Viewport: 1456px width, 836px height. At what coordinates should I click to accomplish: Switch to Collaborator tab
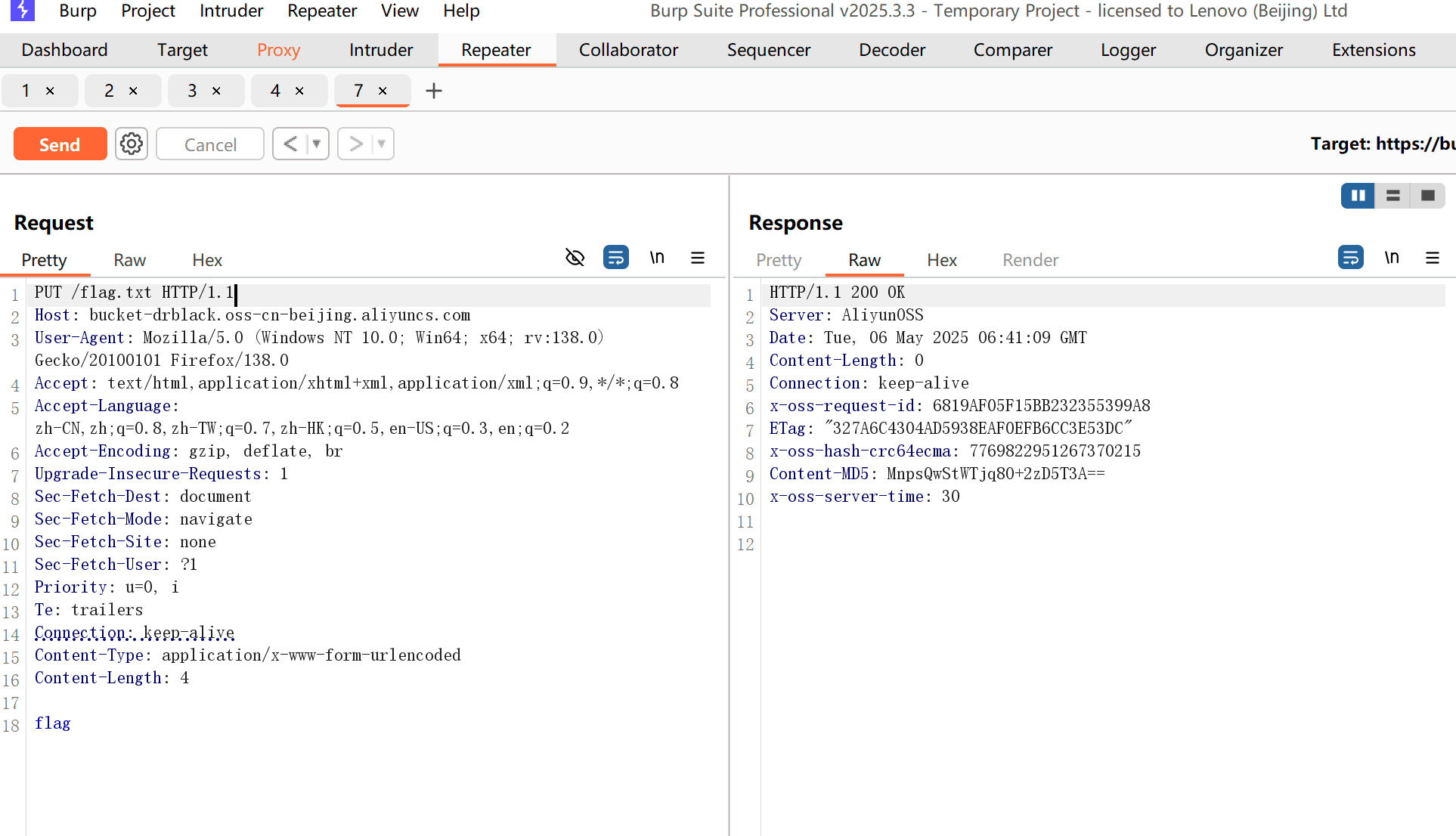click(628, 50)
